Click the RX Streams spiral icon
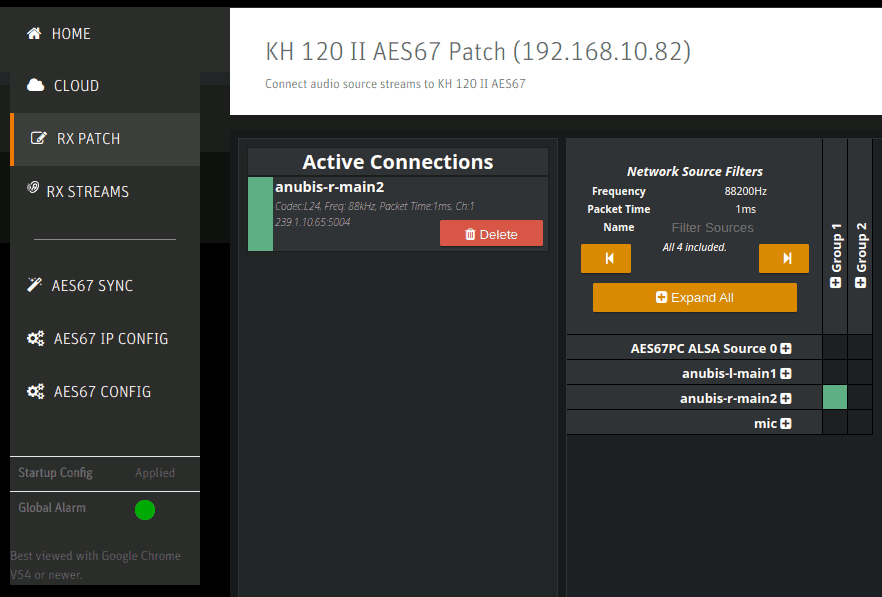This screenshot has width=882, height=597. click(x=33, y=187)
